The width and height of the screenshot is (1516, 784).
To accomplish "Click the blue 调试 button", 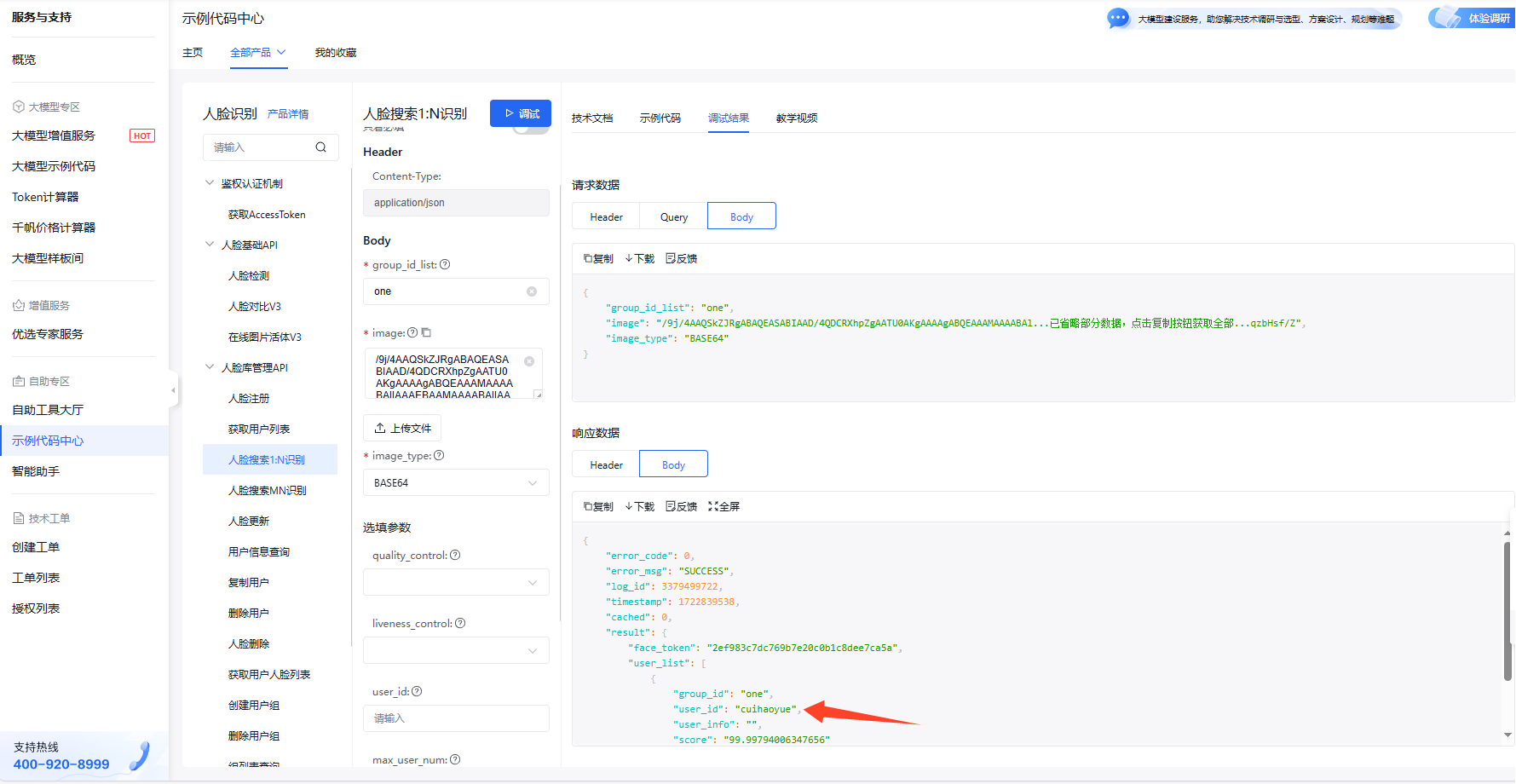I will click(x=521, y=113).
